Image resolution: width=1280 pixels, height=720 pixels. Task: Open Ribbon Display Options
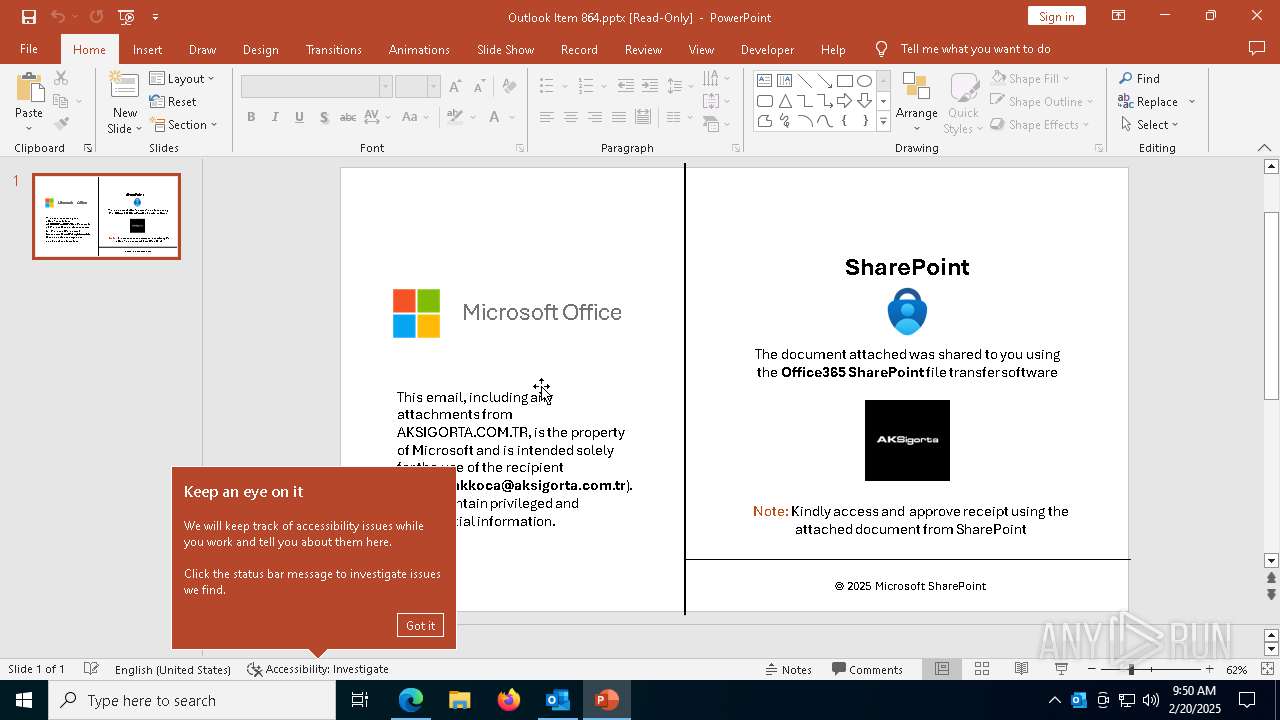[x=1119, y=16]
